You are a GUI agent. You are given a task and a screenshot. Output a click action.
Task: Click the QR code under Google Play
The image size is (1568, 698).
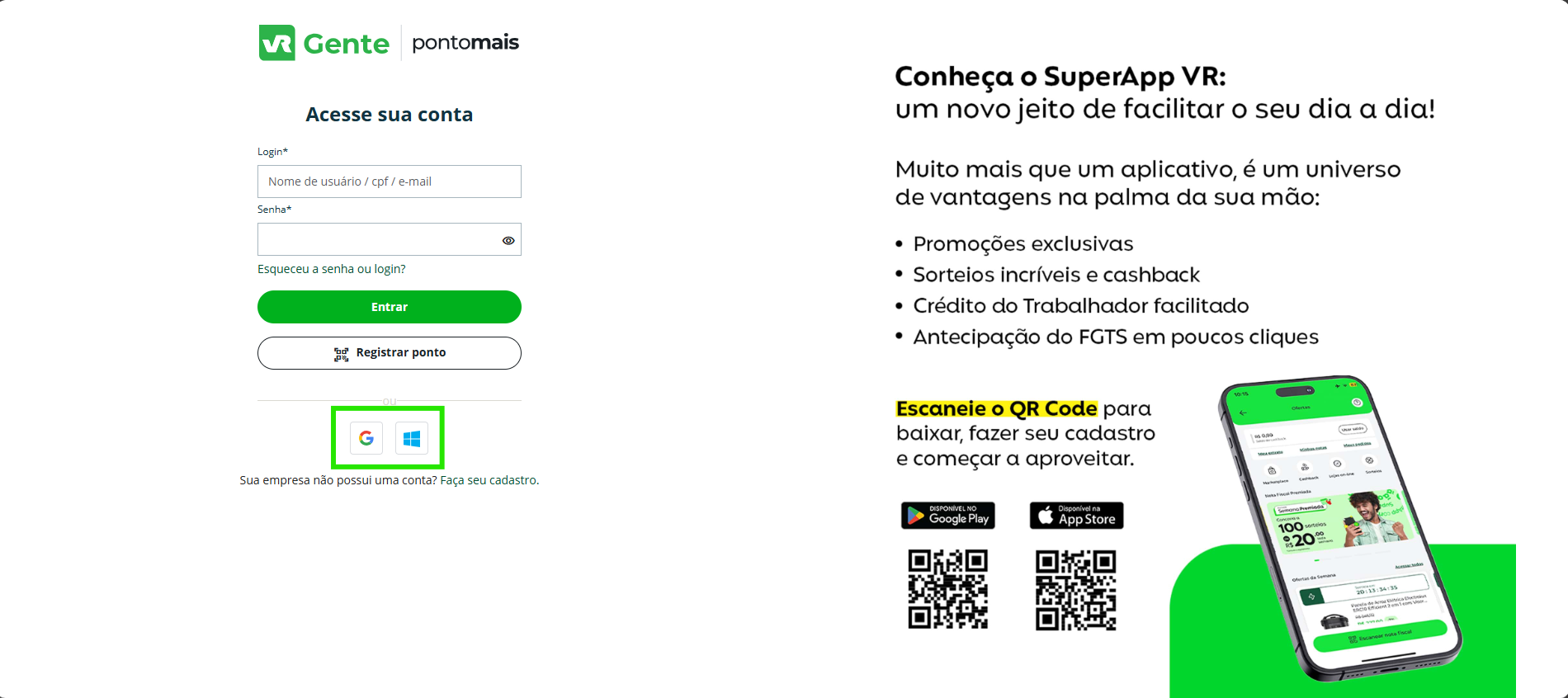pyautogui.click(x=947, y=589)
